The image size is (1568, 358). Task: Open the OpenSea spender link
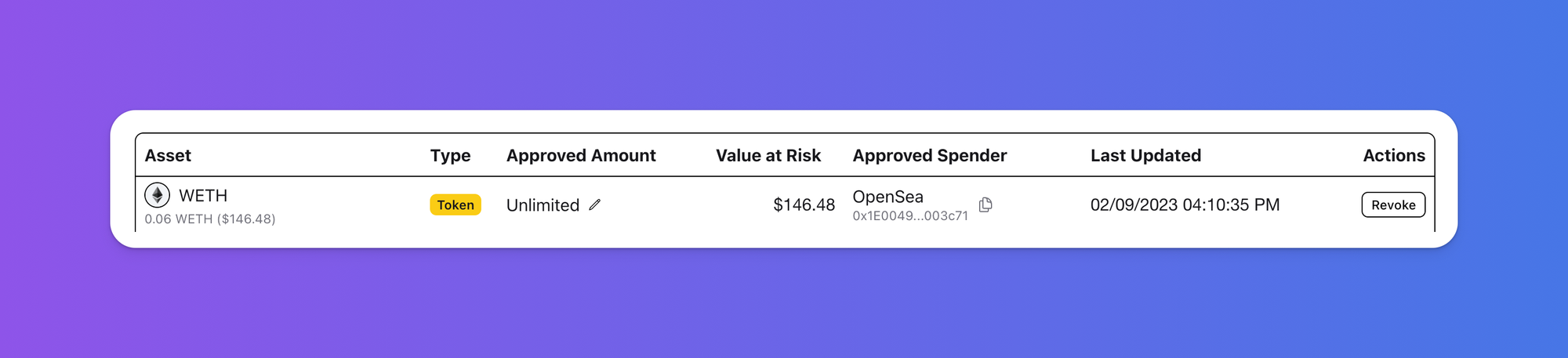coord(887,197)
